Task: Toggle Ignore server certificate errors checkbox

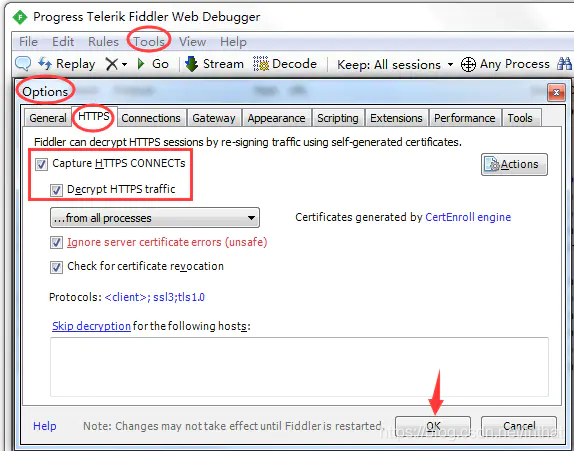Action: 56,242
